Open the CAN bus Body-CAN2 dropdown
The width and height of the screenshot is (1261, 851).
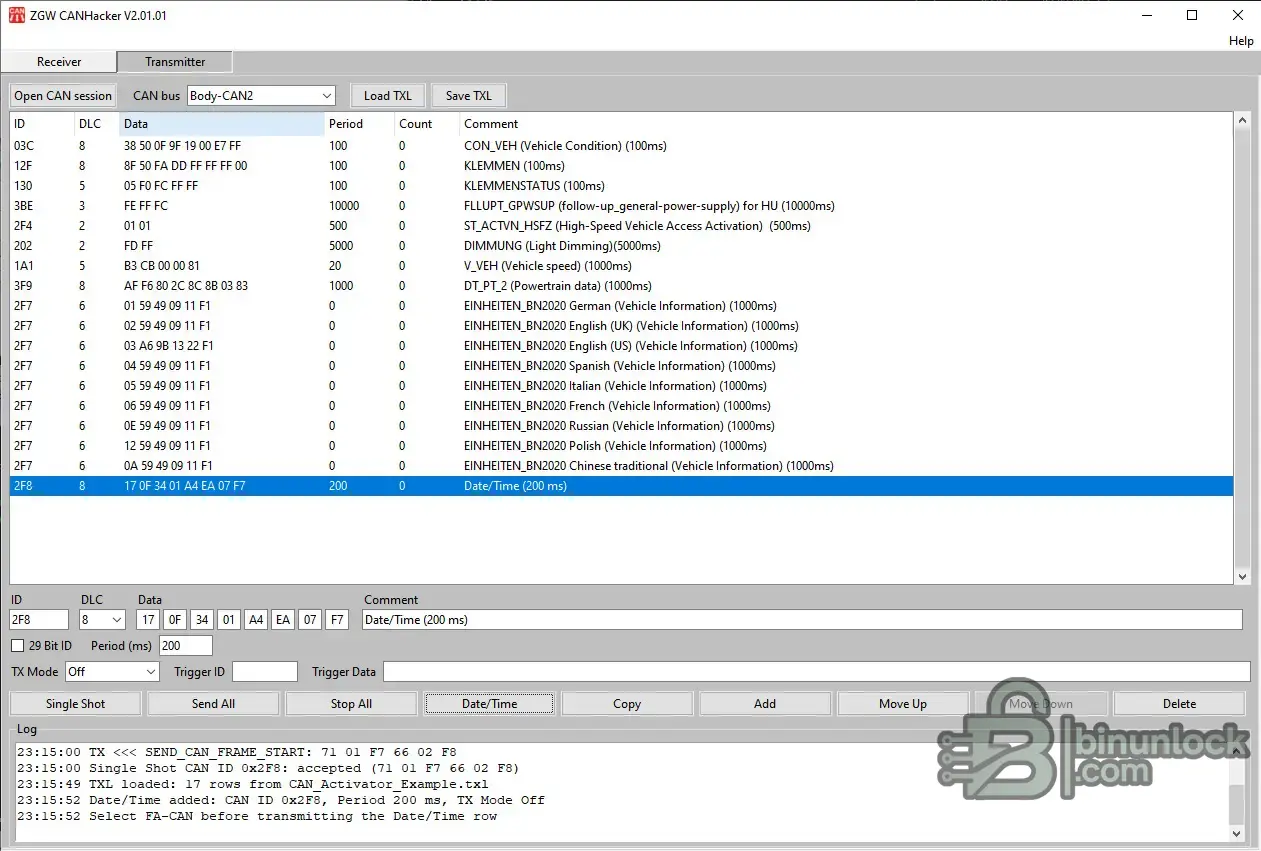(x=261, y=96)
